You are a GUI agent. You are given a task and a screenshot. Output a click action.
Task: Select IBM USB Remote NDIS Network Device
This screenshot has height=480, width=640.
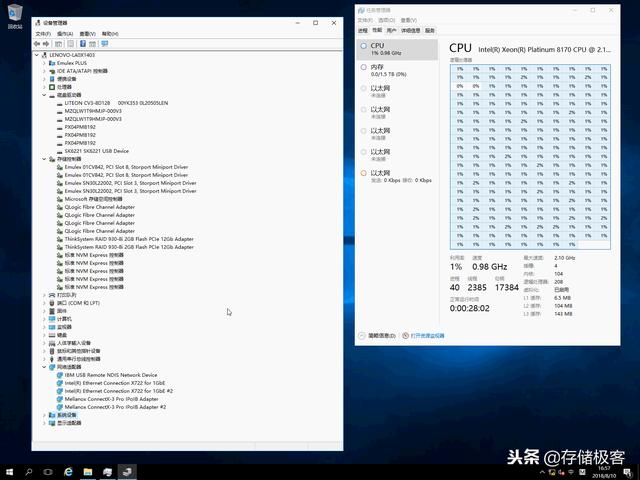click(x=111, y=375)
